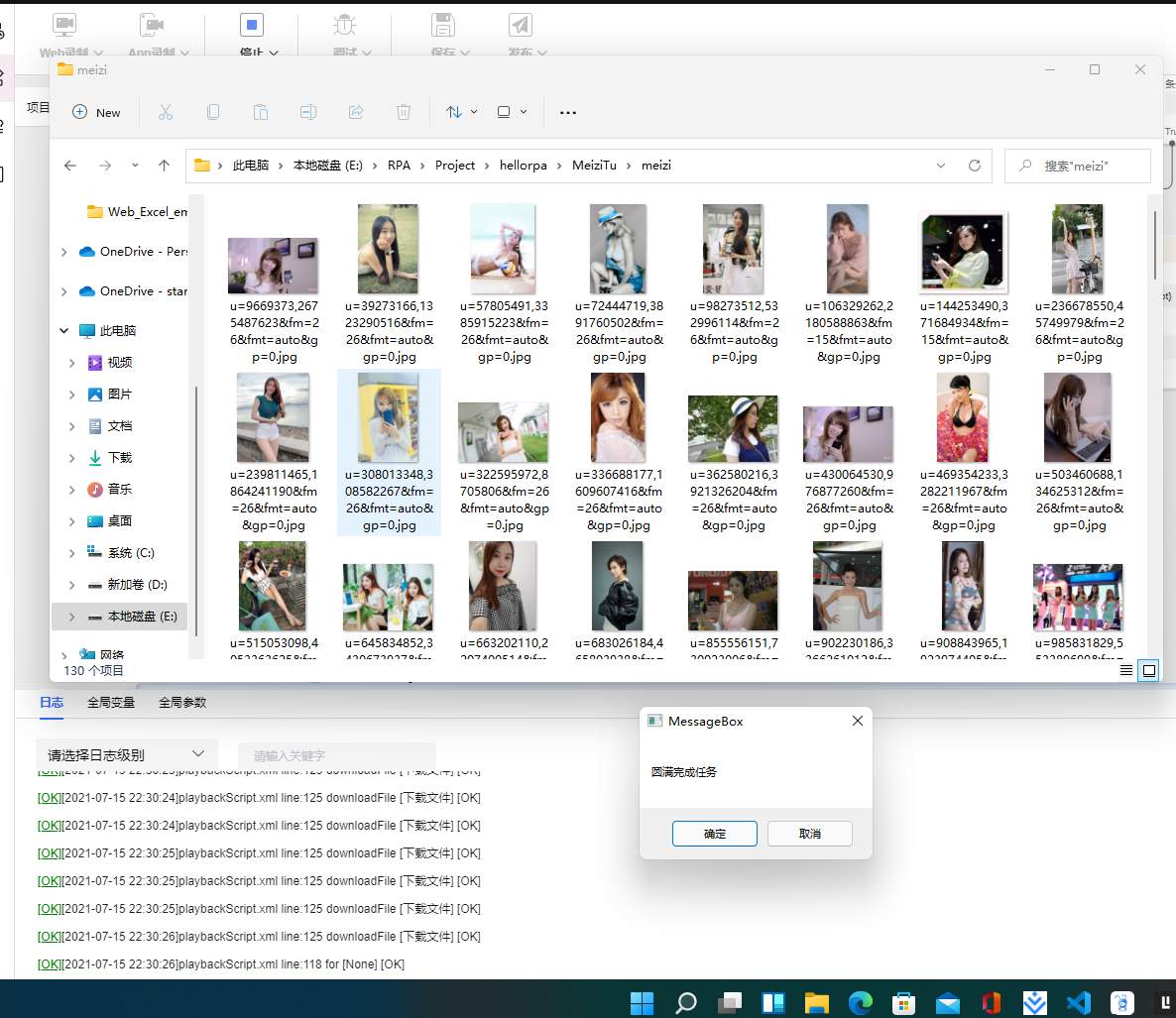Image resolution: width=1176 pixels, height=1018 pixels.
Task: Click the Web录制 recording icon
Action: pos(64,26)
